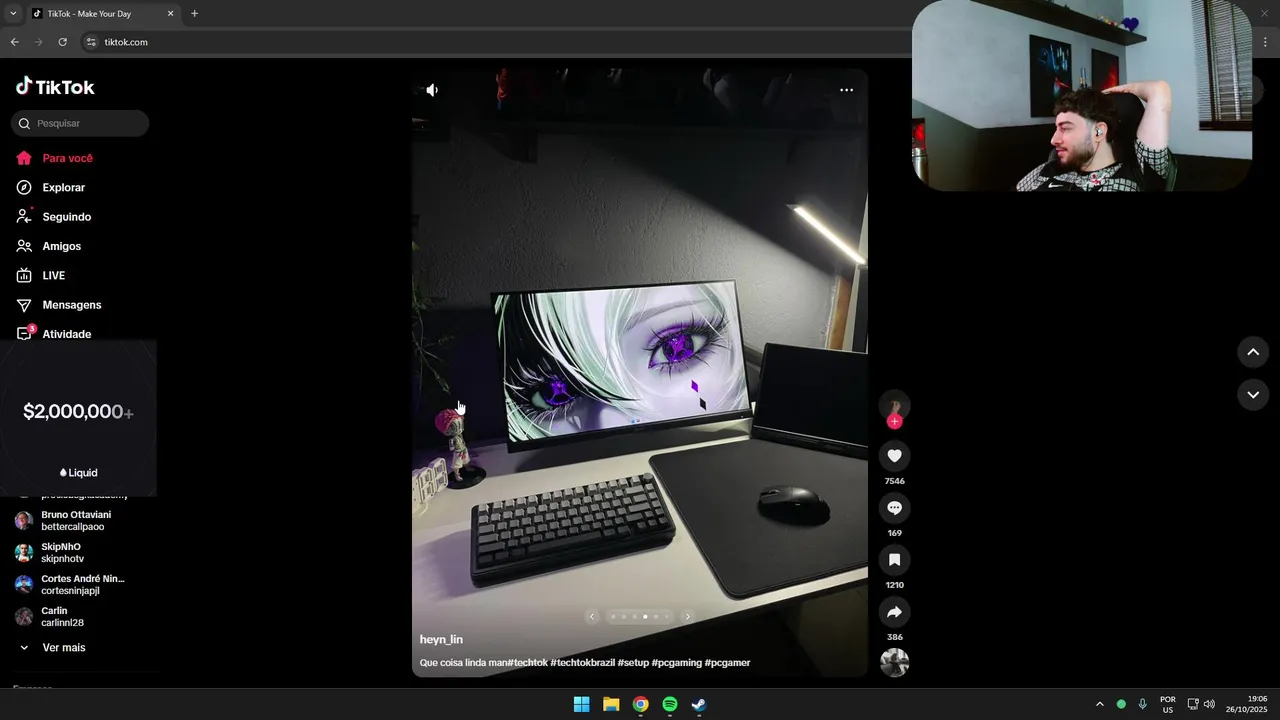Show next photo in carousel
Viewport: 1280px width, 720px height.
pos(687,617)
